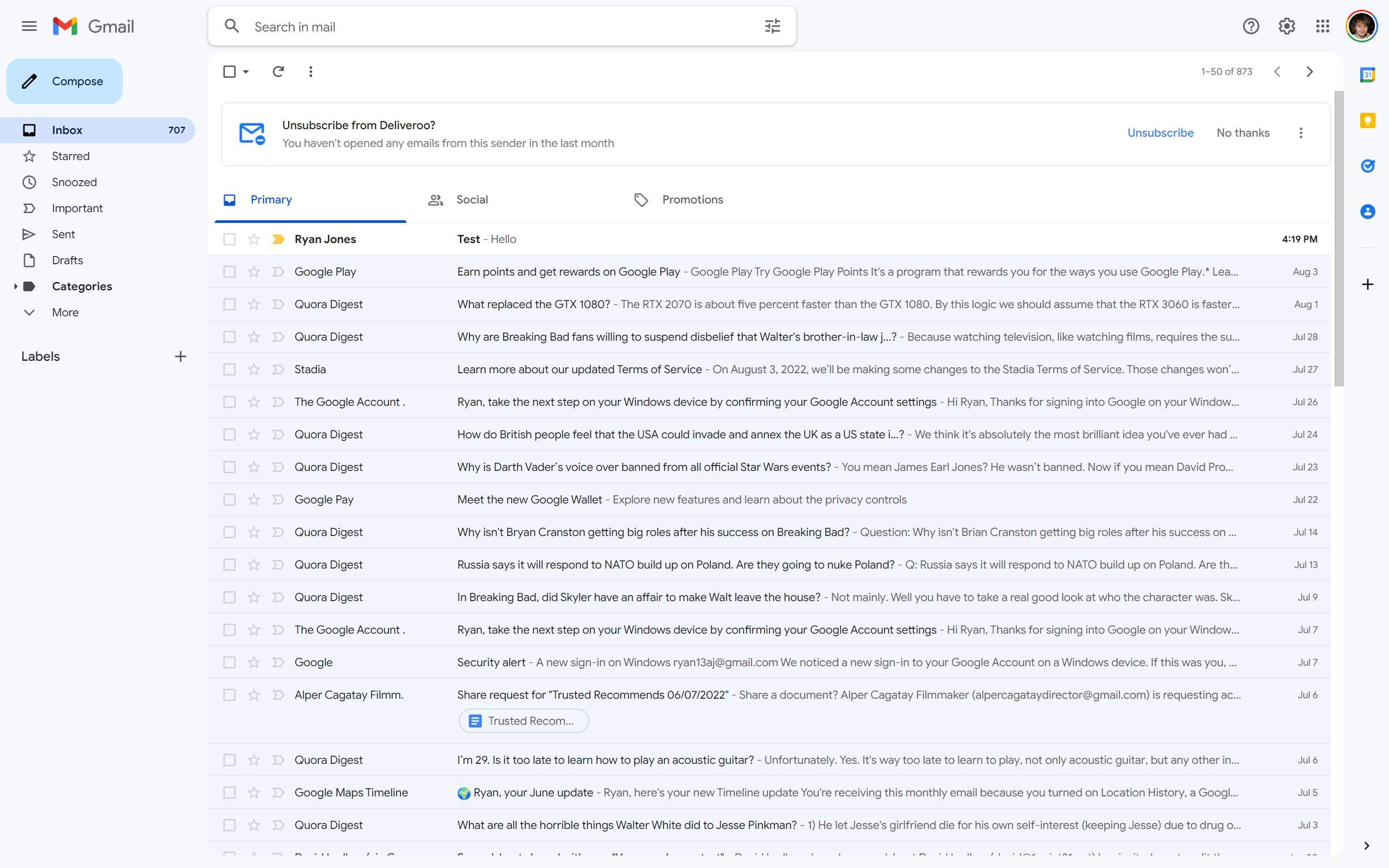The image size is (1389, 868).
Task: Get add-ons plus icon
Action: 1368,285
